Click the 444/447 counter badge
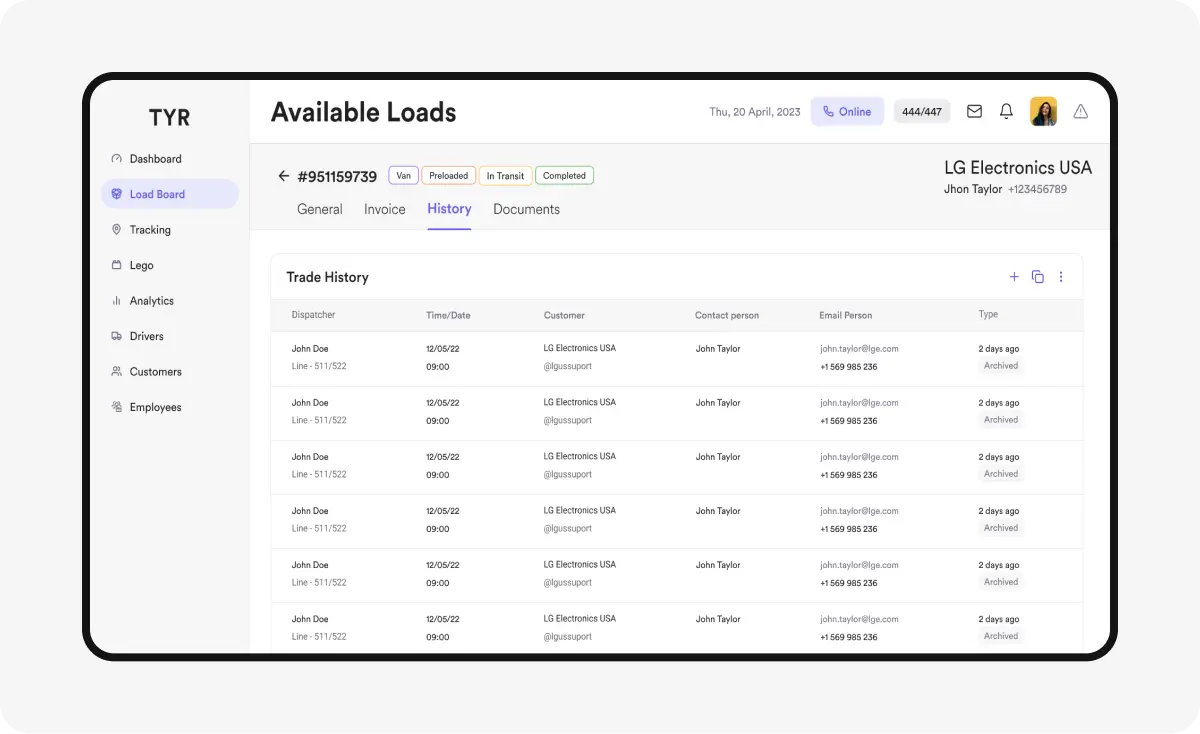 point(921,112)
